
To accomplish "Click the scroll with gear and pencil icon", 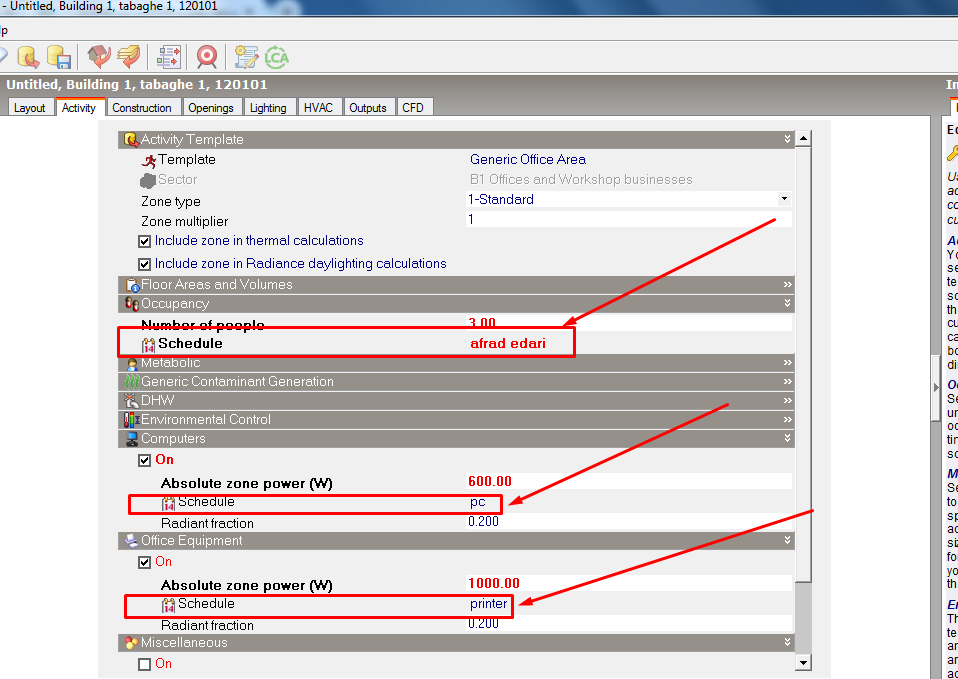I will coord(246,57).
